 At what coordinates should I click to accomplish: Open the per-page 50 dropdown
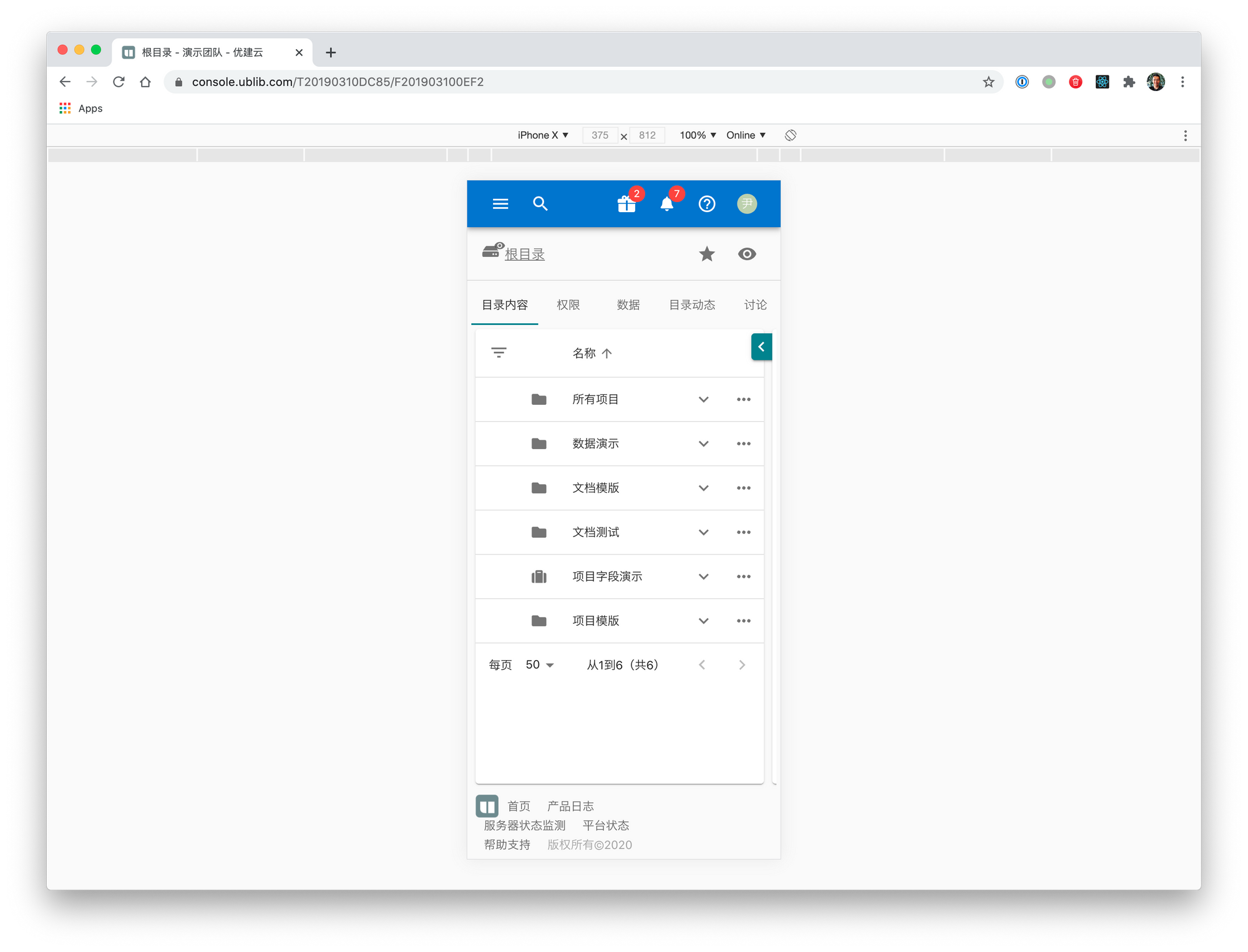(540, 665)
